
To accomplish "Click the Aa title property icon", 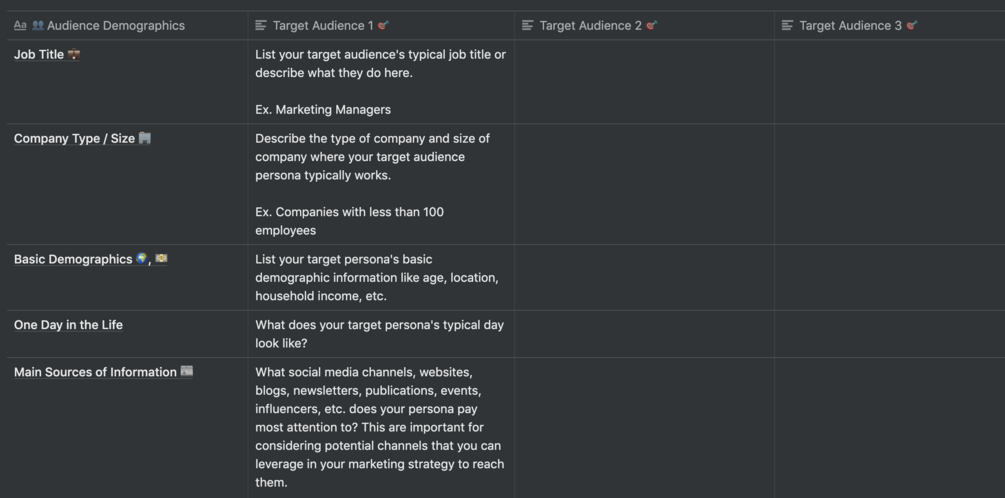I will pos(20,25).
